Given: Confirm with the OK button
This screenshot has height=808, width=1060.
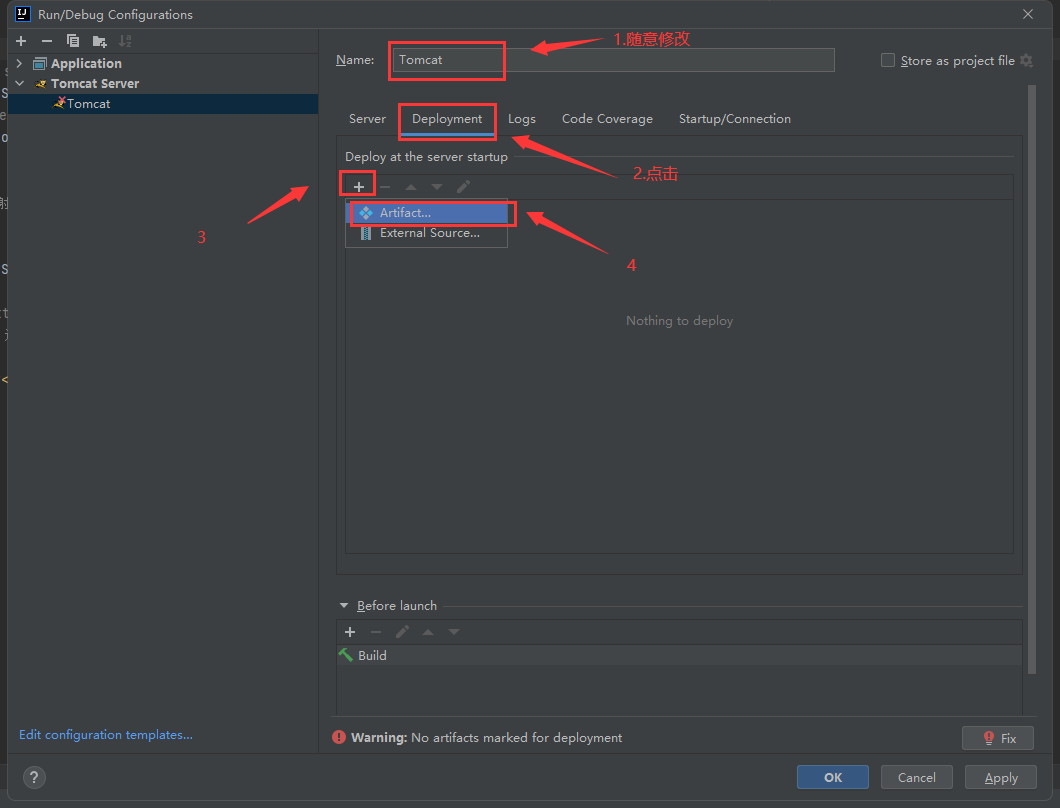Looking at the screenshot, I should pyautogui.click(x=833, y=778).
